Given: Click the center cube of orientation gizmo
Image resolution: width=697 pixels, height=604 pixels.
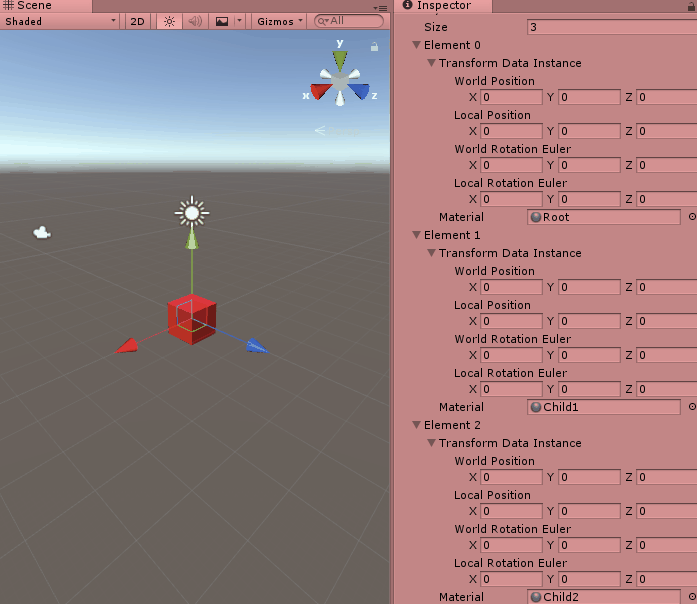Looking at the screenshot, I should tap(340, 82).
